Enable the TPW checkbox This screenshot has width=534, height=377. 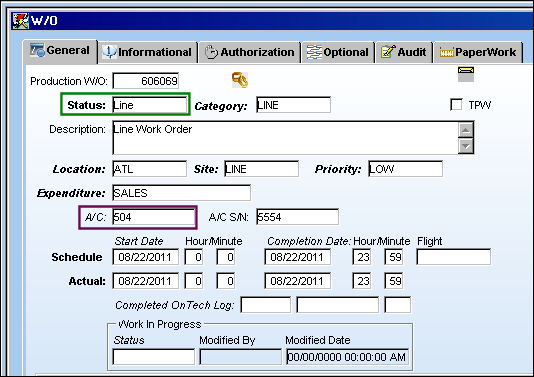456,105
